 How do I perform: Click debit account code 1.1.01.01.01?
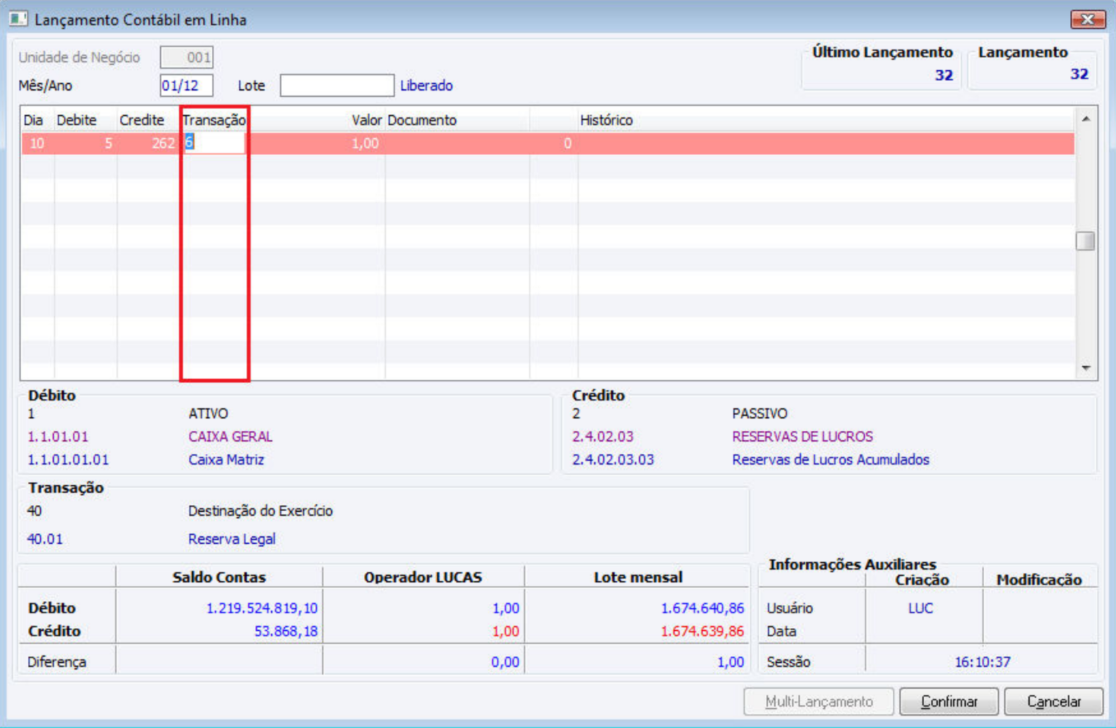click(68, 460)
